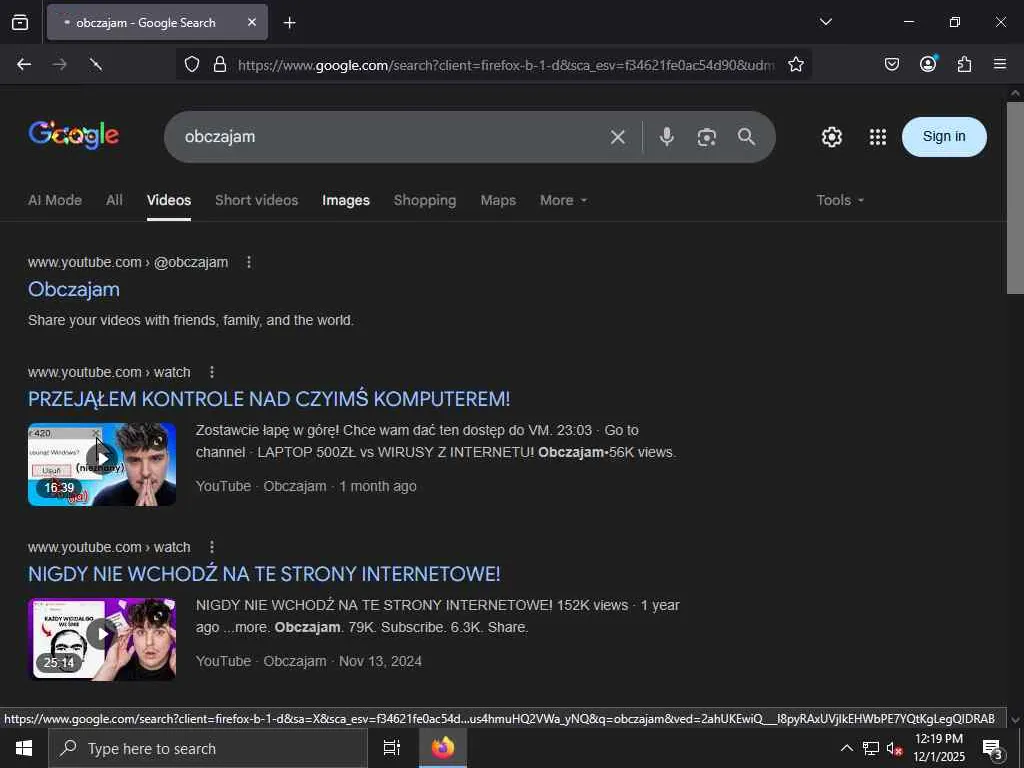Play the 16:39 video thumbnail
The width and height of the screenshot is (1024, 768).
tap(102, 464)
